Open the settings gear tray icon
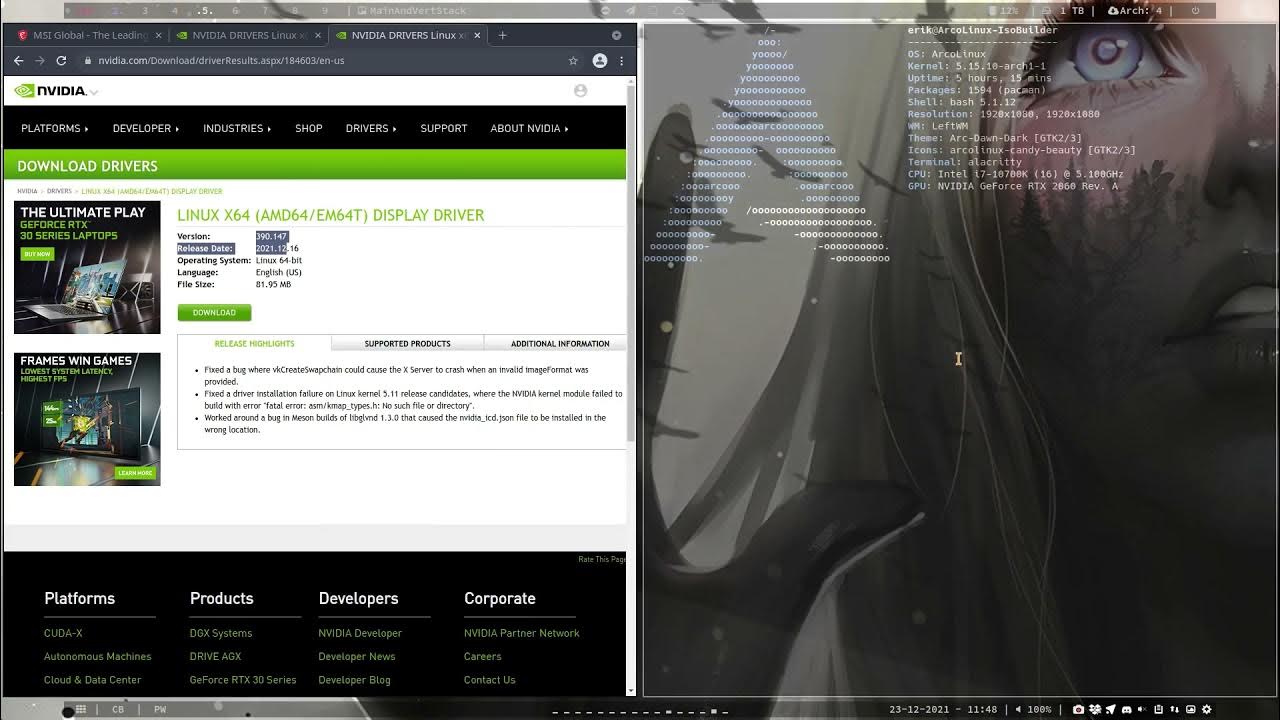This screenshot has width=1280, height=720. pyautogui.click(x=1206, y=710)
